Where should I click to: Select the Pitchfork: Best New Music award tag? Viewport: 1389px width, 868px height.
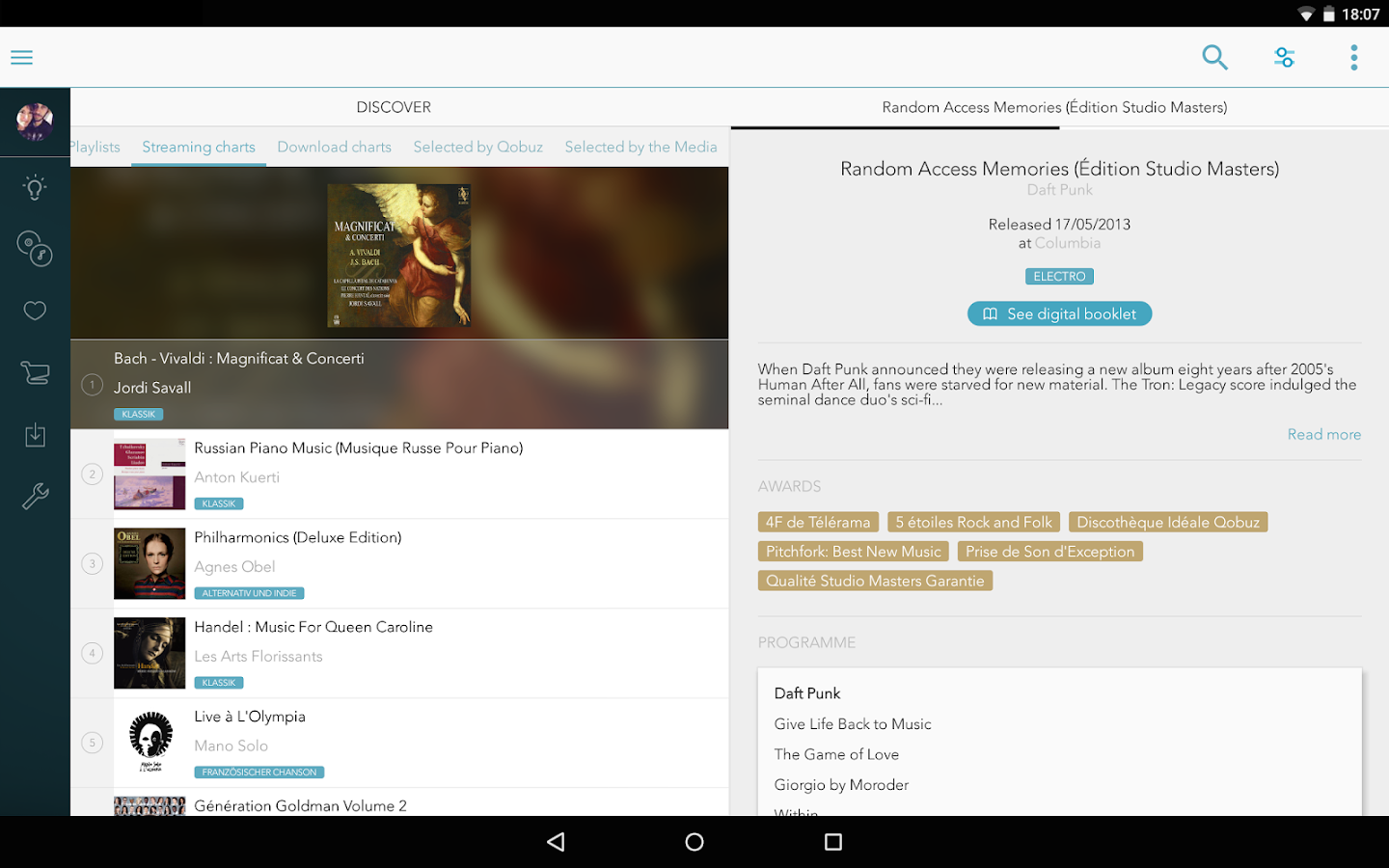coord(853,551)
